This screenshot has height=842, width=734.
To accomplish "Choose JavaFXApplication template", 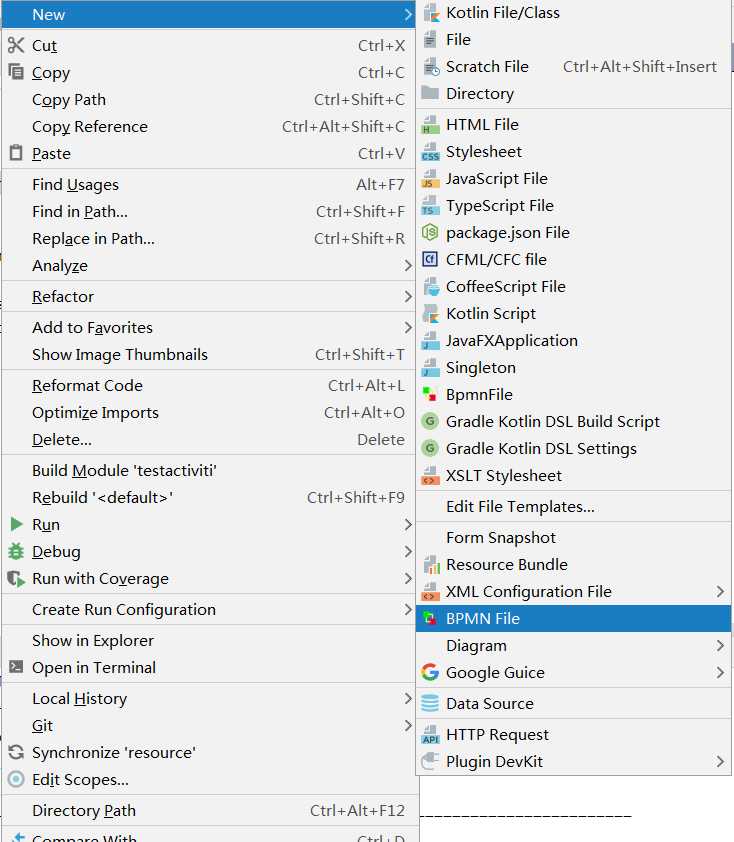I will [x=573, y=340].
